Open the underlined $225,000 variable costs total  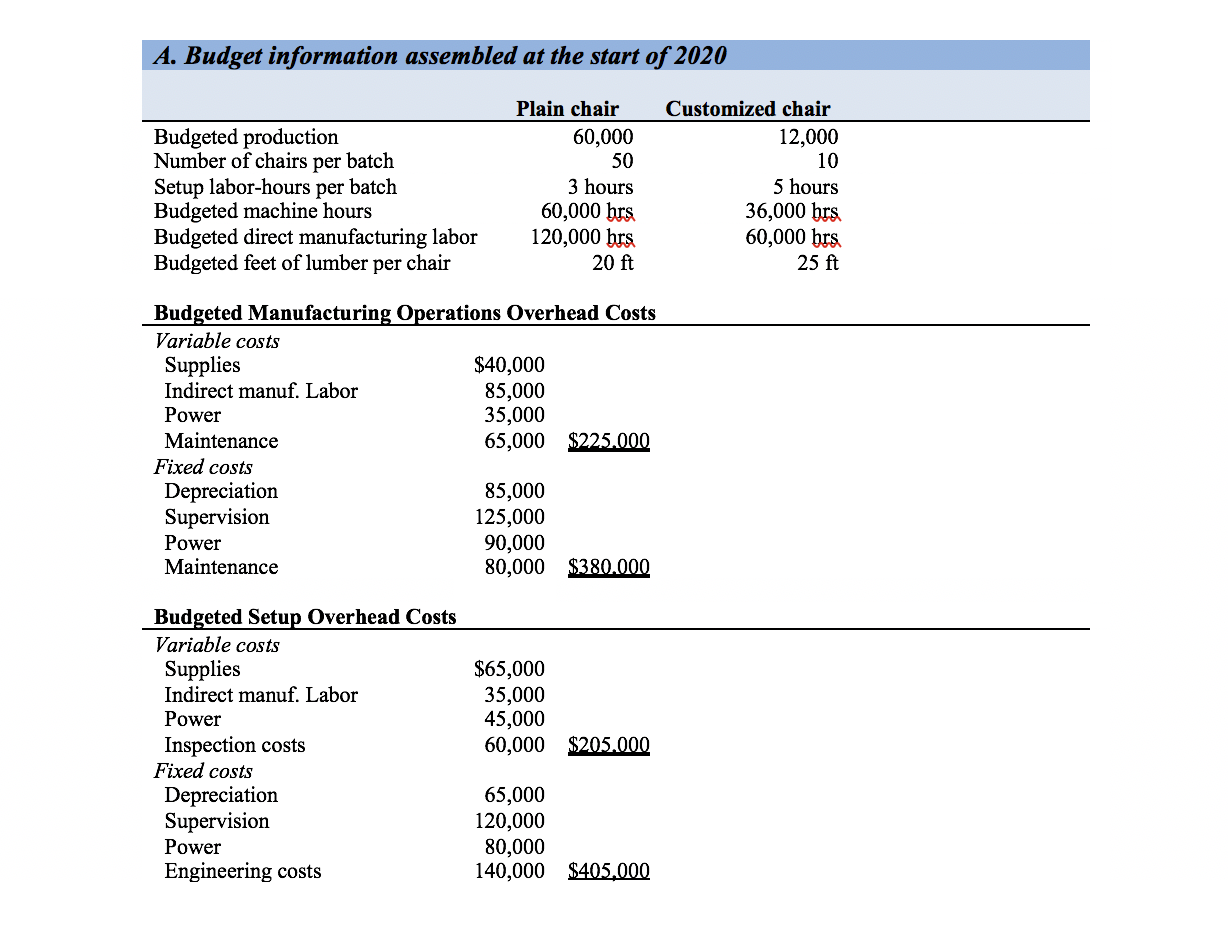[x=608, y=440]
